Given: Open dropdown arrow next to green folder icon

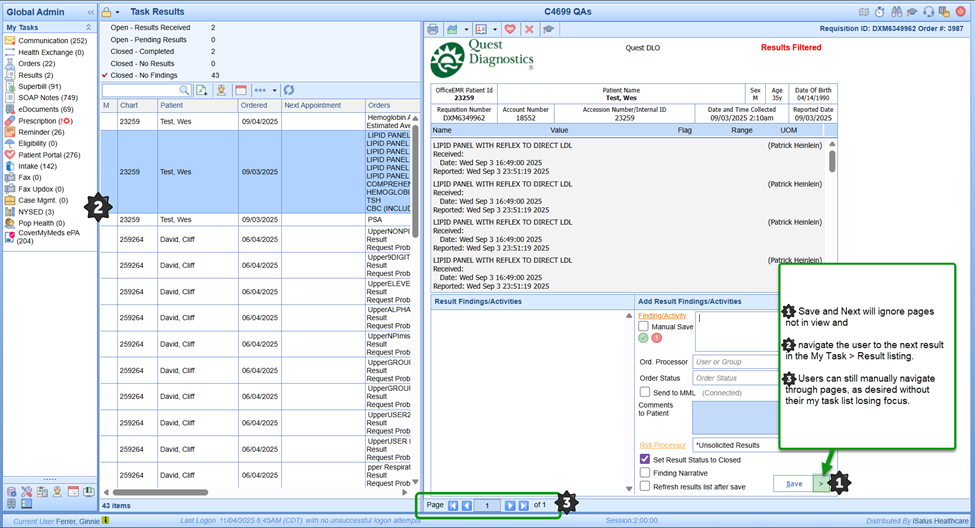Looking at the screenshot, I should [x=466, y=29].
